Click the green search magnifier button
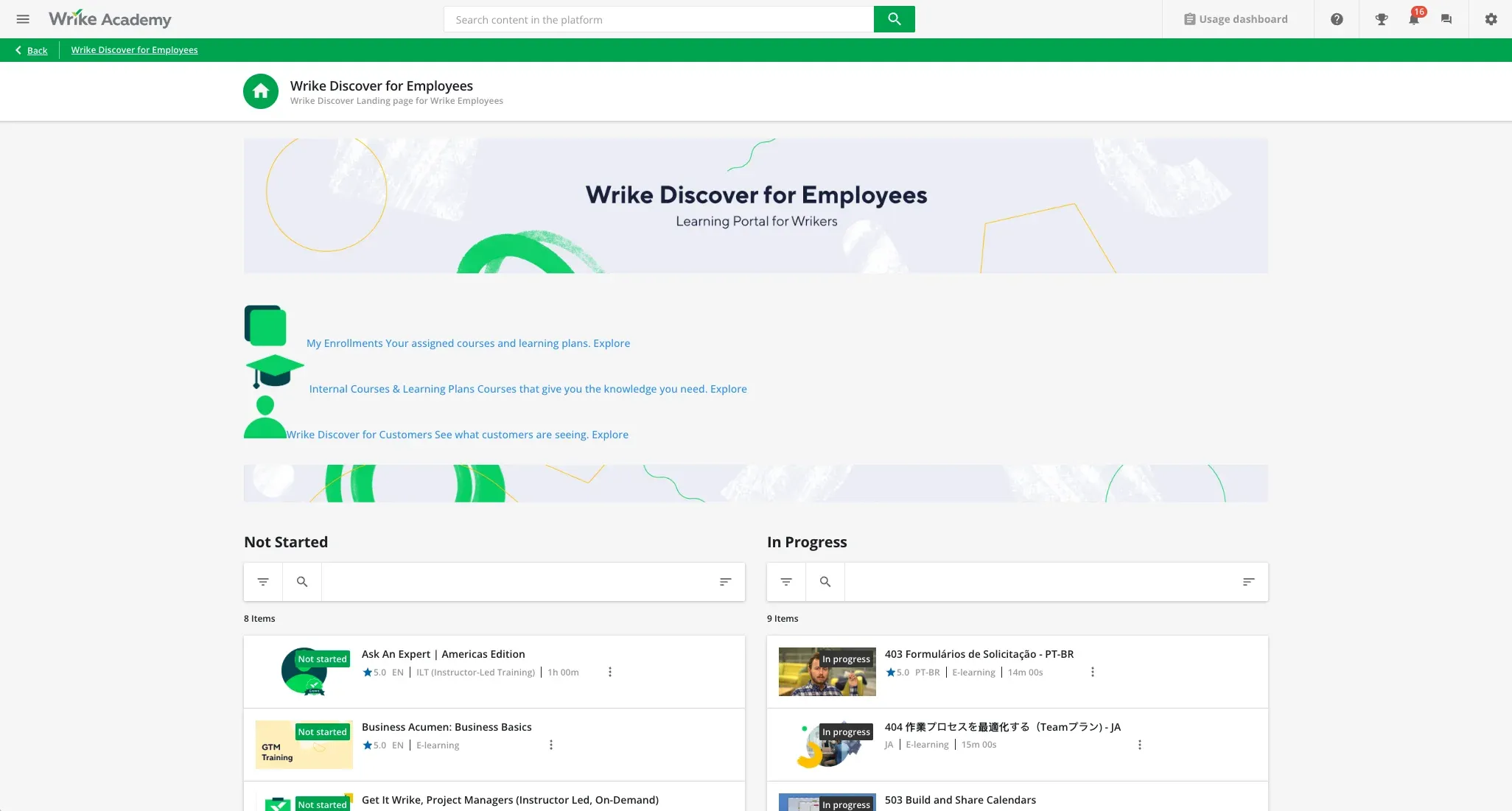This screenshot has width=1512, height=811. tap(894, 19)
